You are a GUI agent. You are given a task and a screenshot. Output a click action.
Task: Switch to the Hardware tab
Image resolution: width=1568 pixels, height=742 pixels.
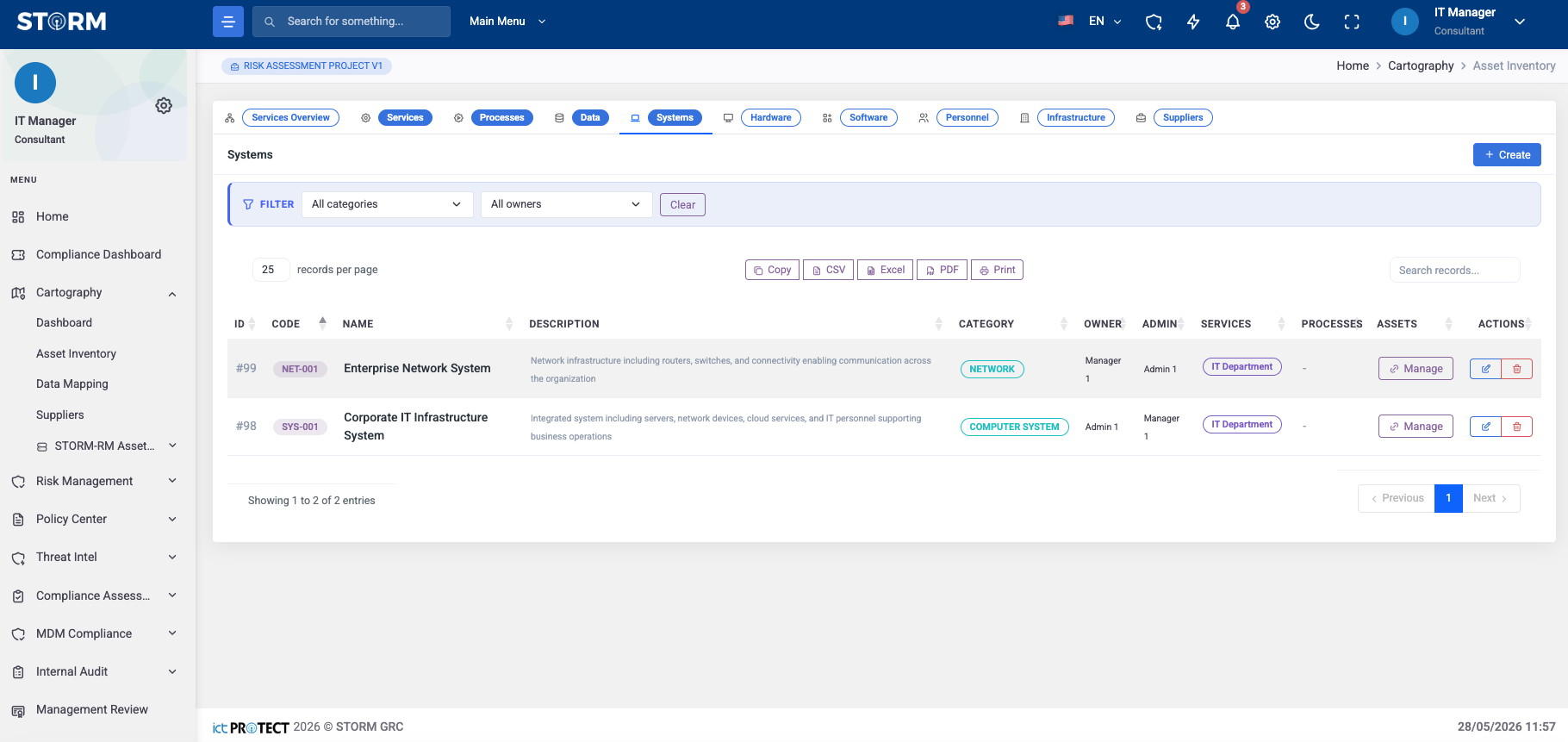point(770,118)
